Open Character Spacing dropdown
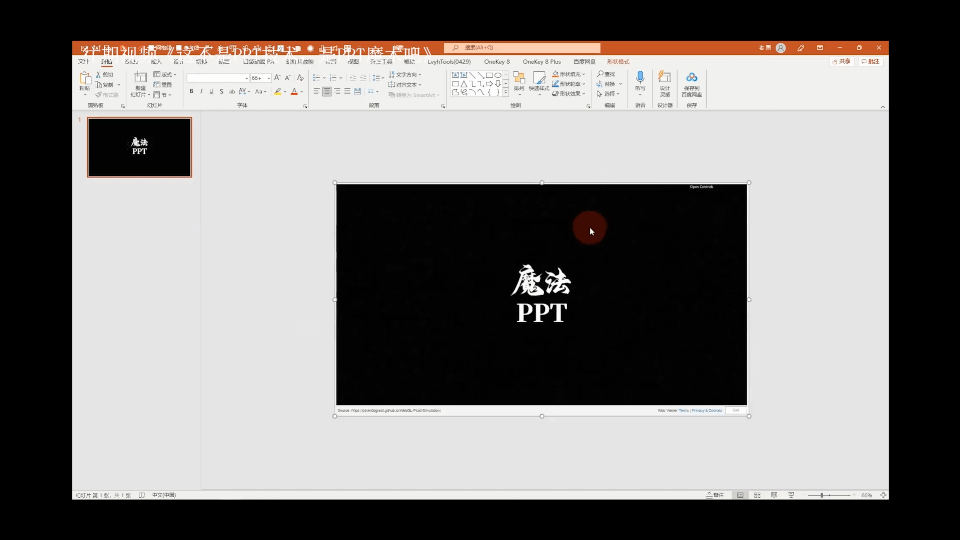 244,91
